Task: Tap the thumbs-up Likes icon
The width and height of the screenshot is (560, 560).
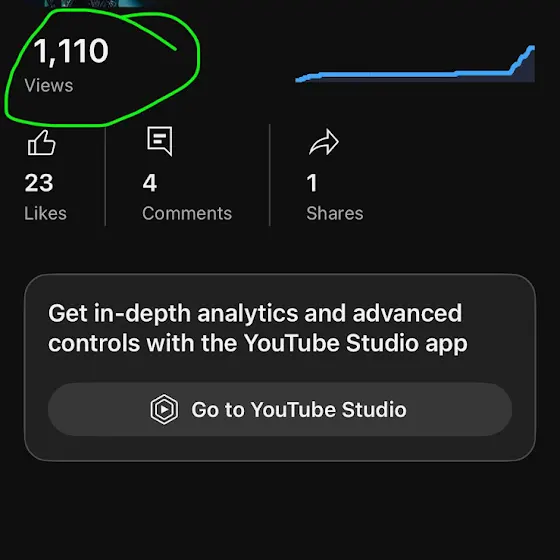Action: click(42, 142)
